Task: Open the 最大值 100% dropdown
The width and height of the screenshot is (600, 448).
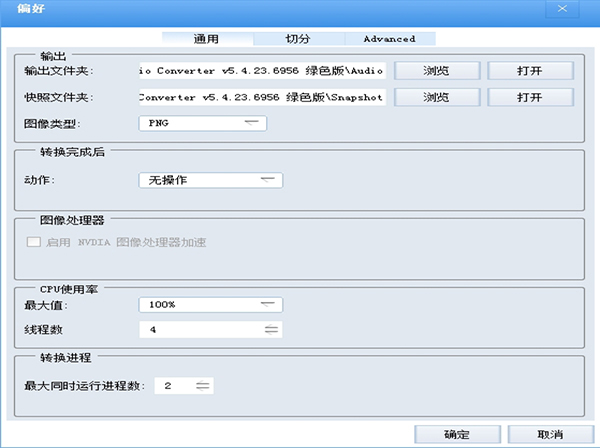Action: pos(211,305)
